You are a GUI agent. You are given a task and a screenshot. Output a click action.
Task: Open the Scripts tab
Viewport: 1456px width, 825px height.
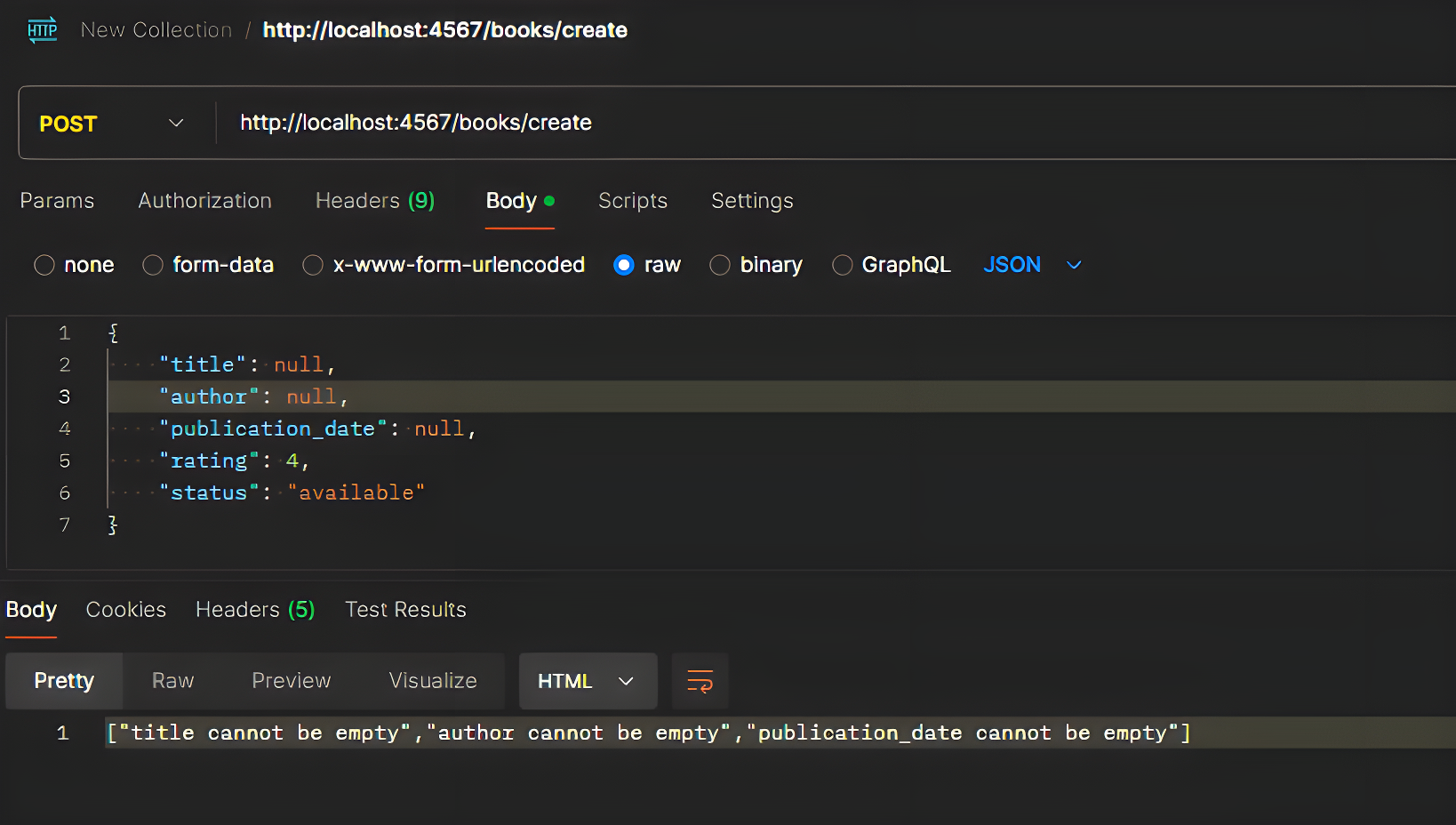click(632, 201)
